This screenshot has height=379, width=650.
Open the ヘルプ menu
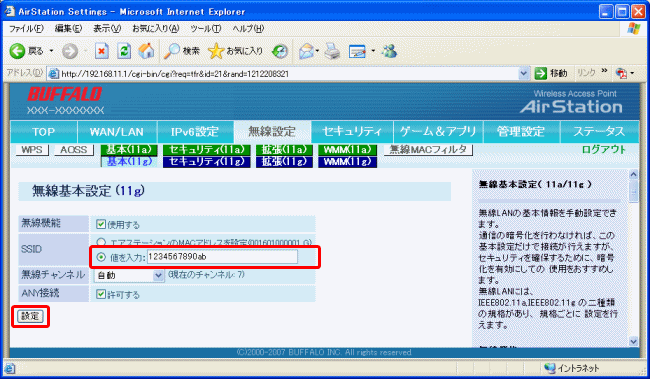248,29
